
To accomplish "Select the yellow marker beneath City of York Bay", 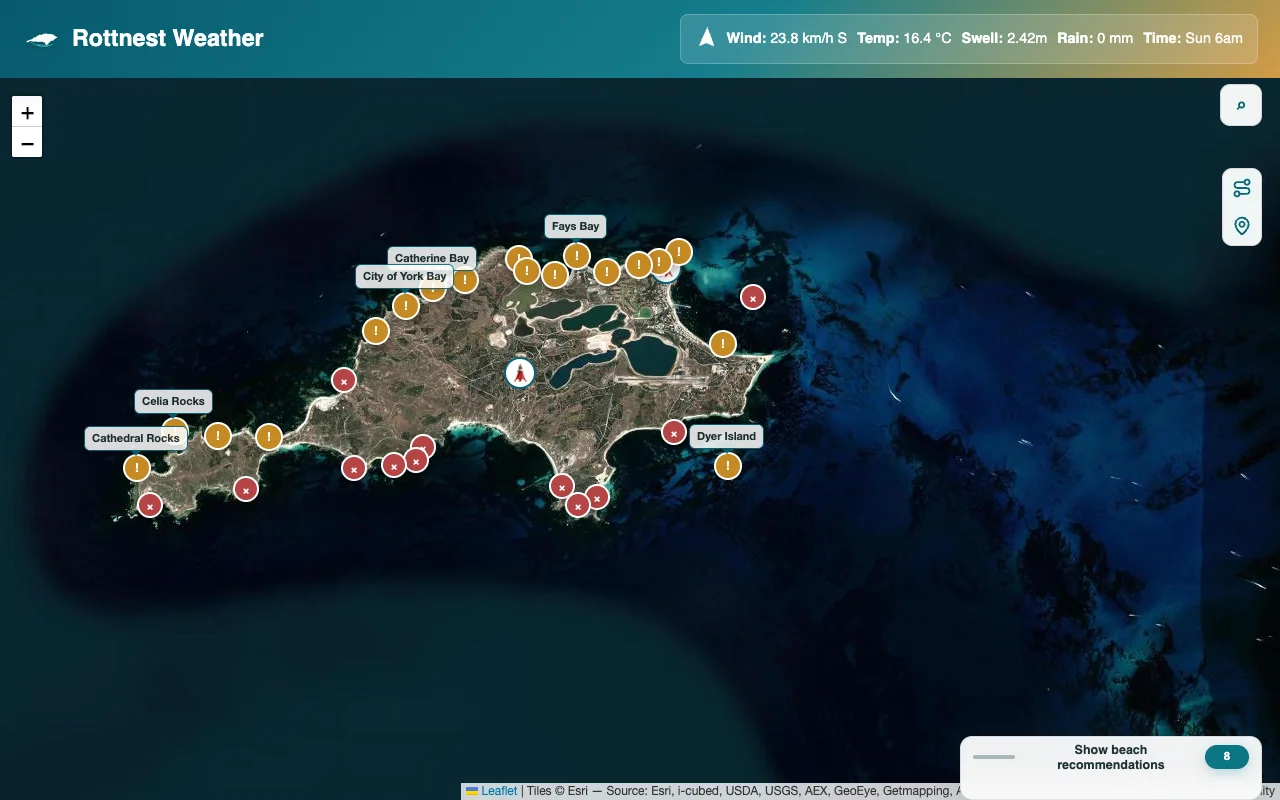I will pyautogui.click(x=405, y=305).
